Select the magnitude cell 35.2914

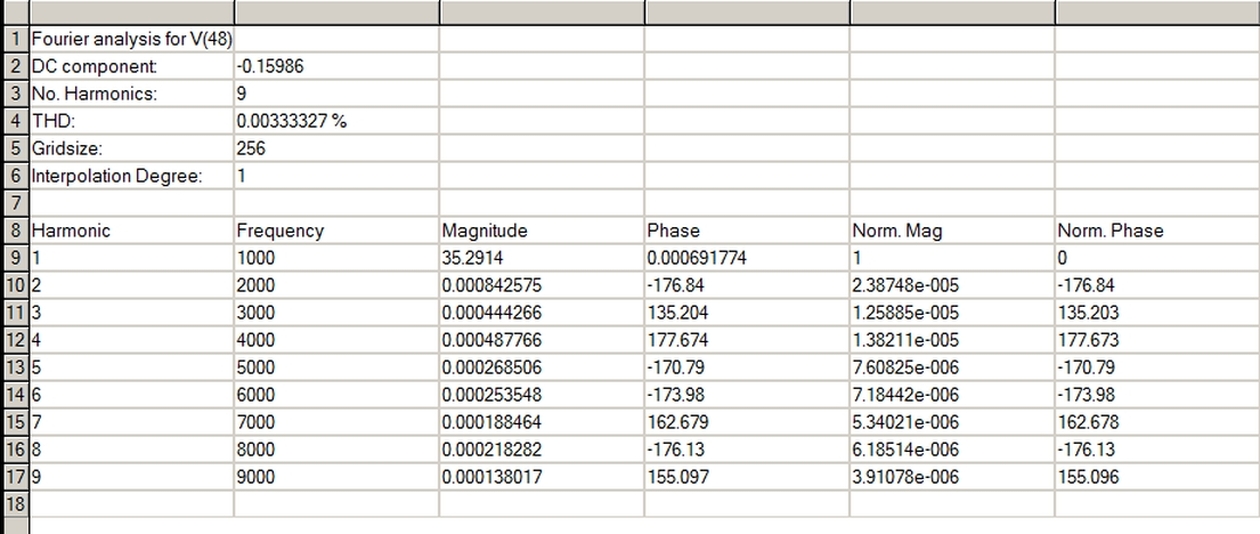(541, 258)
